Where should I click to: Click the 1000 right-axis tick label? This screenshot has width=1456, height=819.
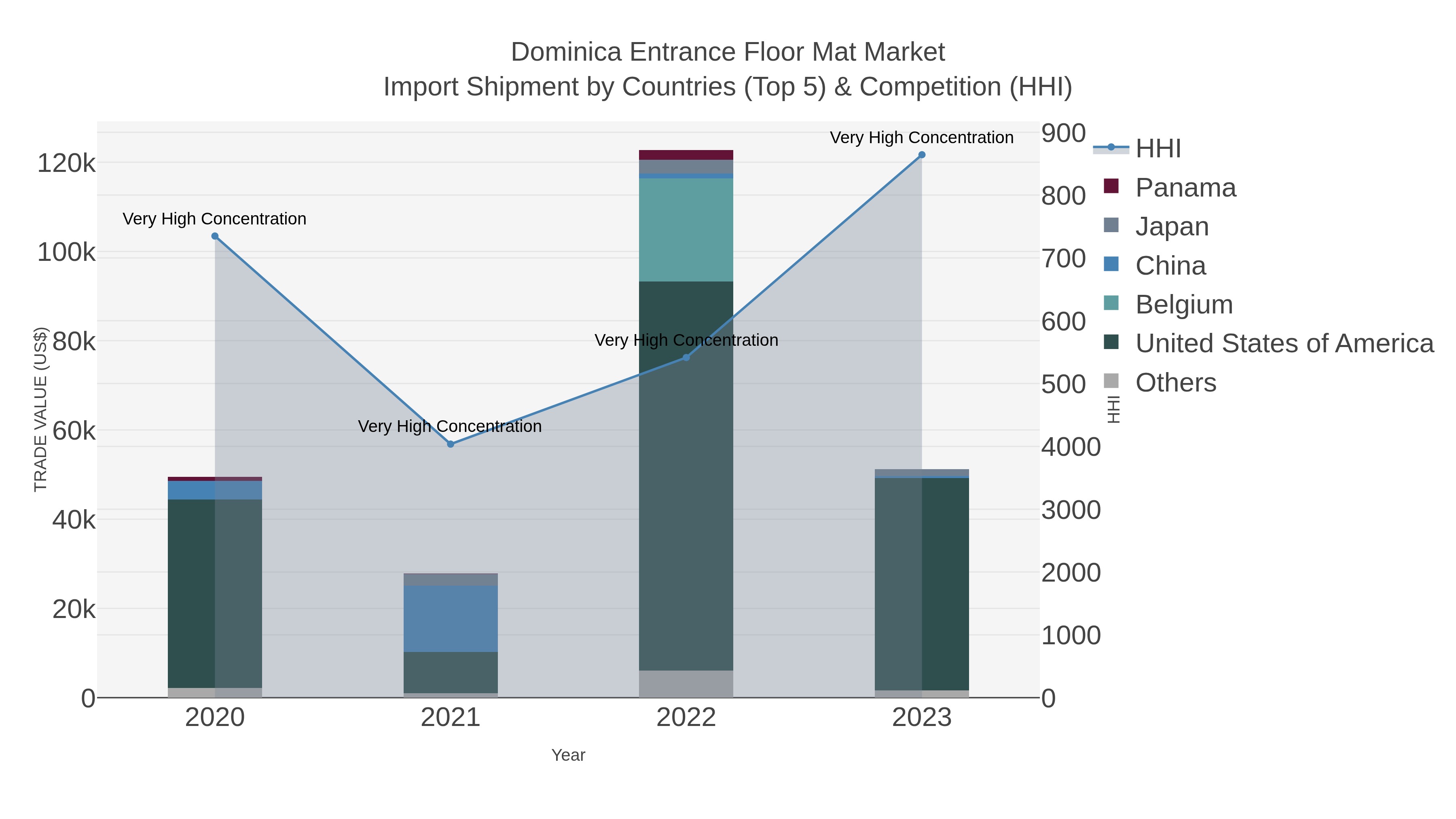[x=1071, y=635]
